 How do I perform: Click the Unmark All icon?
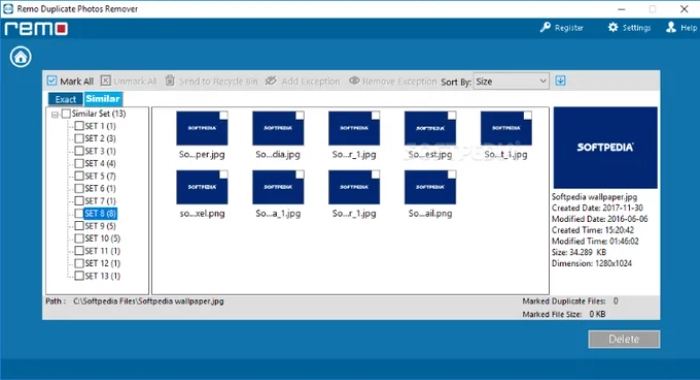[105, 80]
